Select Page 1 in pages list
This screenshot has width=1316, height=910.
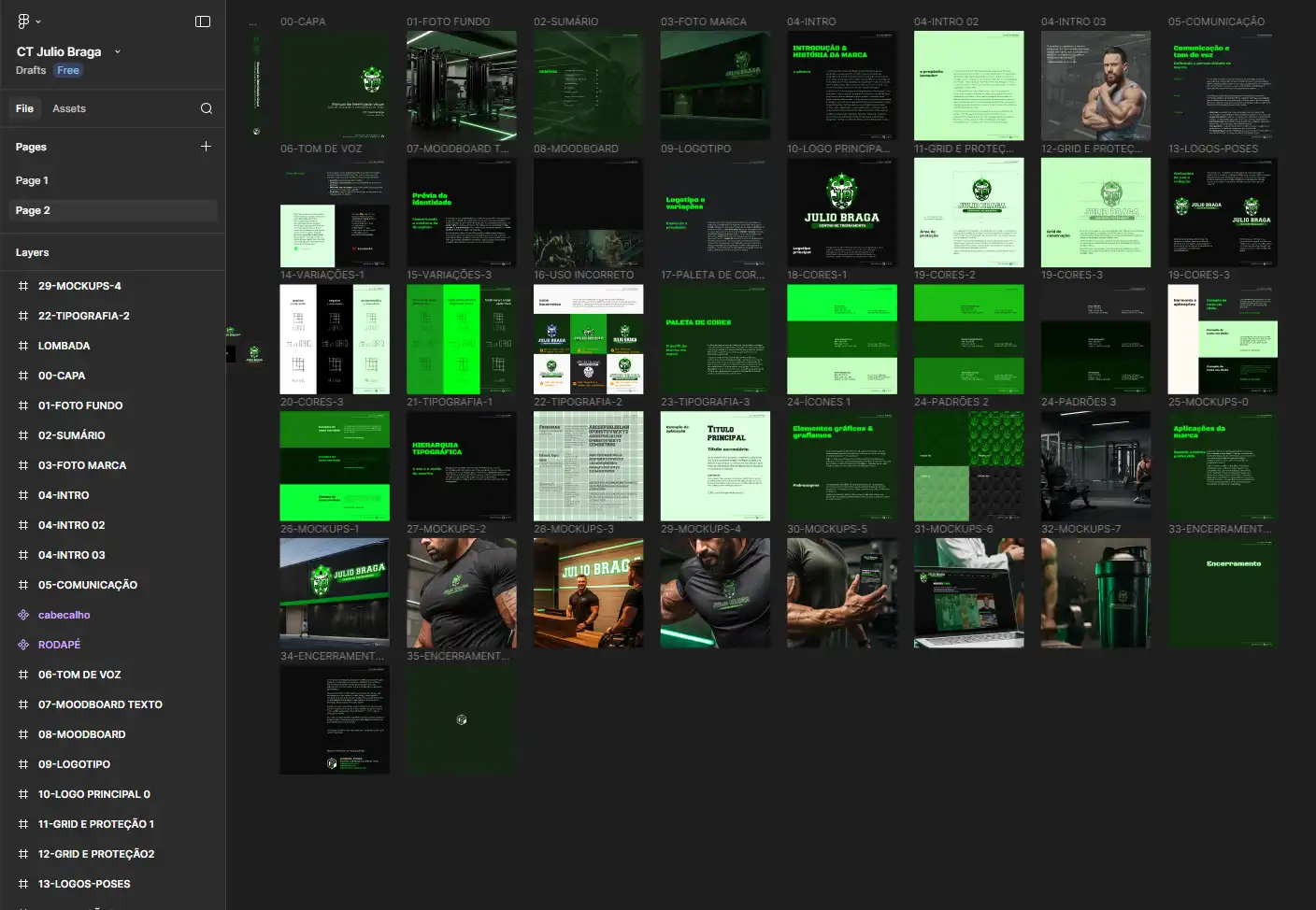click(32, 180)
